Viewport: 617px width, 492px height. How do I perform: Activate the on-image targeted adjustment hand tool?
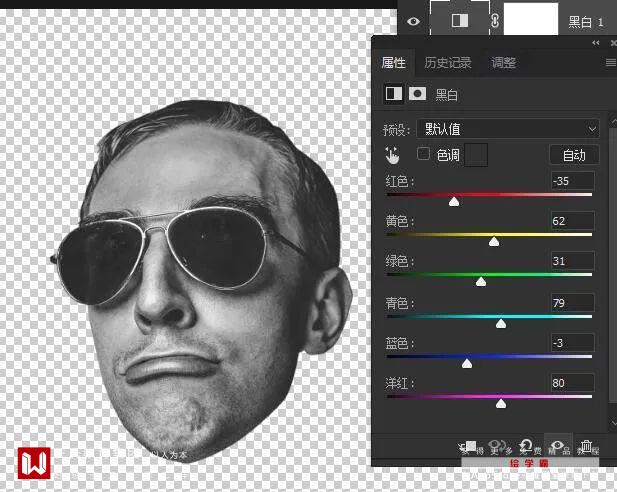click(x=392, y=155)
